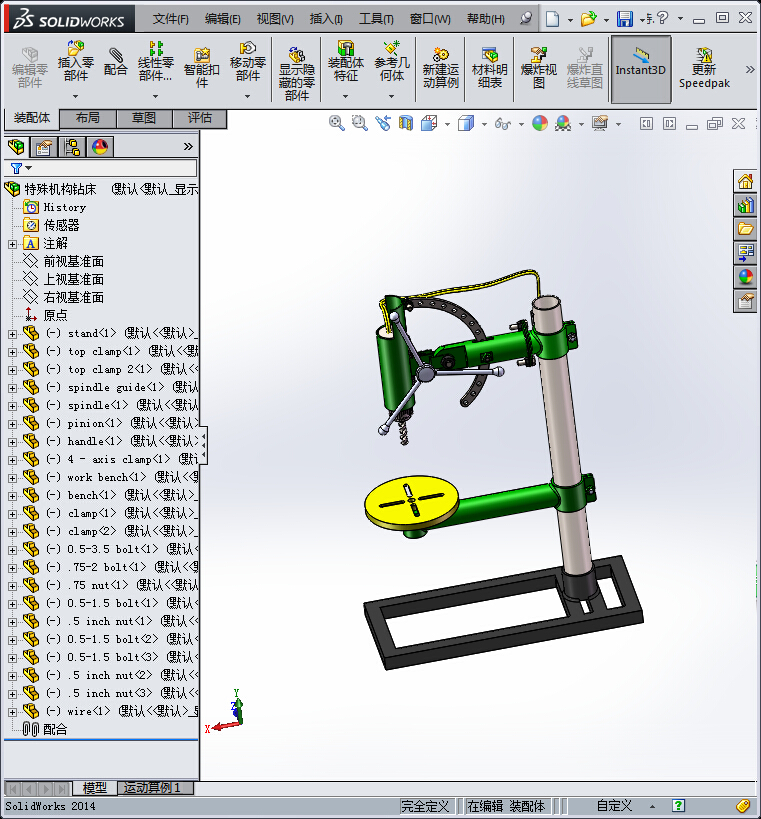761x819 pixels.
Task: Create New Motion Study (新建运动算例)
Action: pyautogui.click(x=441, y=67)
